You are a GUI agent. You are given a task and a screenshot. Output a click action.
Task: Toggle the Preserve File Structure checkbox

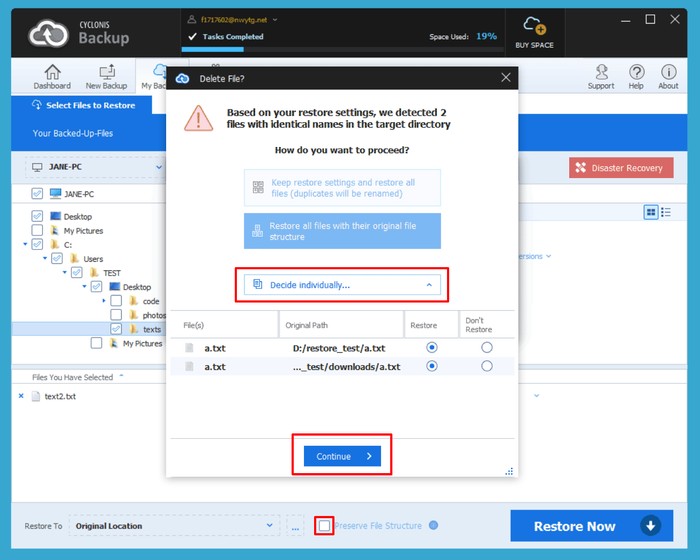coord(323,525)
